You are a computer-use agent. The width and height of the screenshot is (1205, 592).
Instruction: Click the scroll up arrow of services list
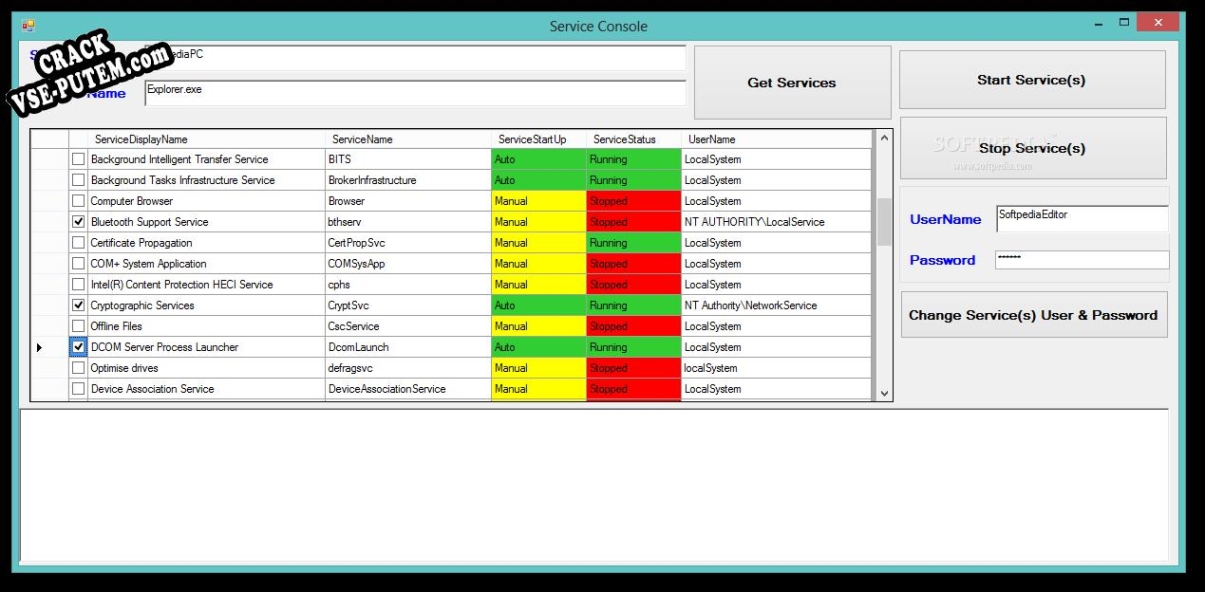[x=883, y=139]
